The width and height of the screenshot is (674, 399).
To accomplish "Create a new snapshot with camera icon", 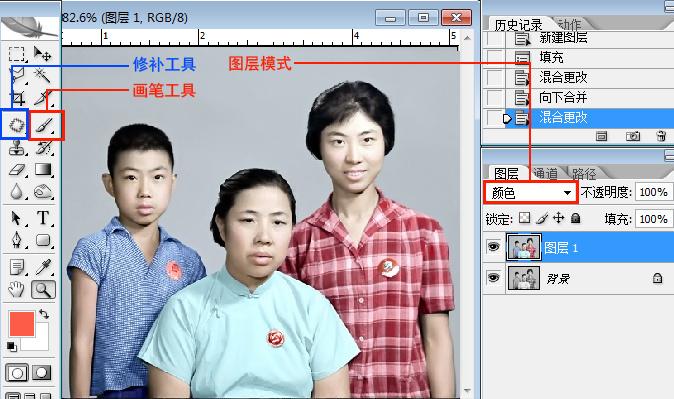I will tap(632, 136).
